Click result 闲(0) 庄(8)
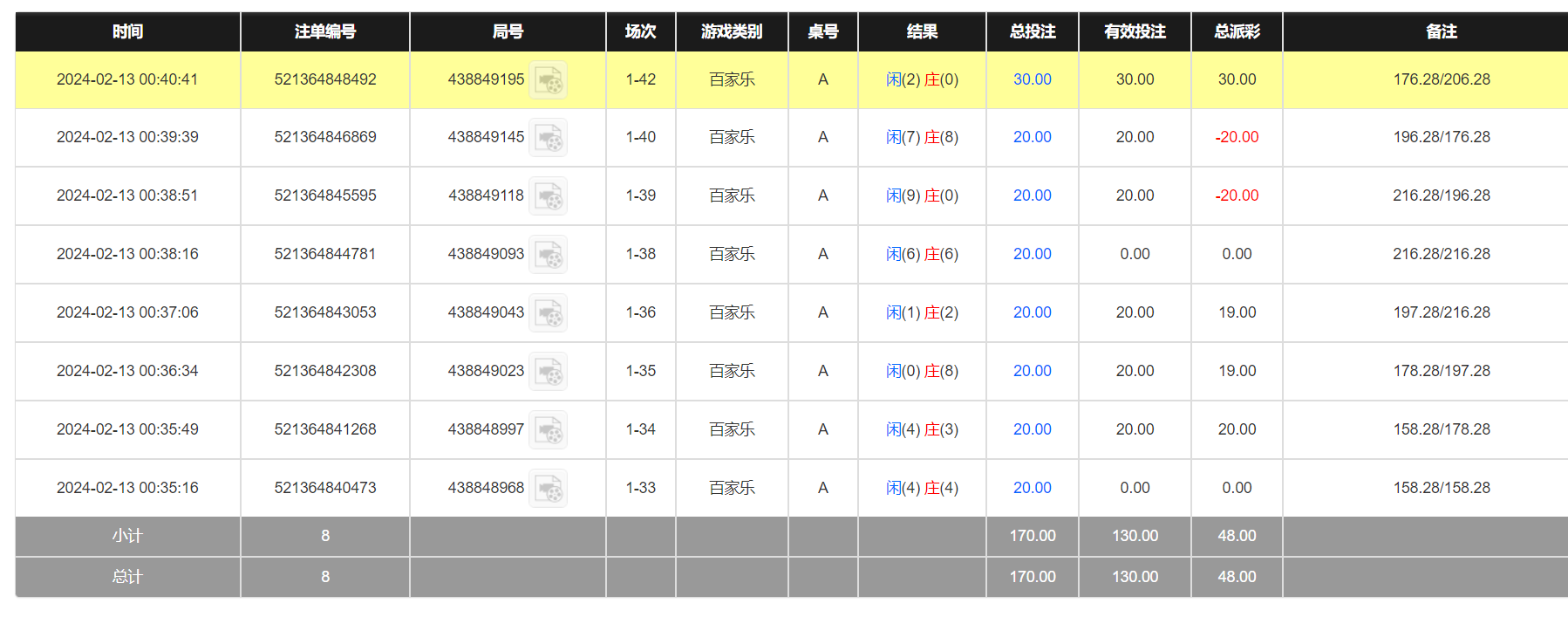Viewport: 1568px width, 617px height. [x=922, y=371]
